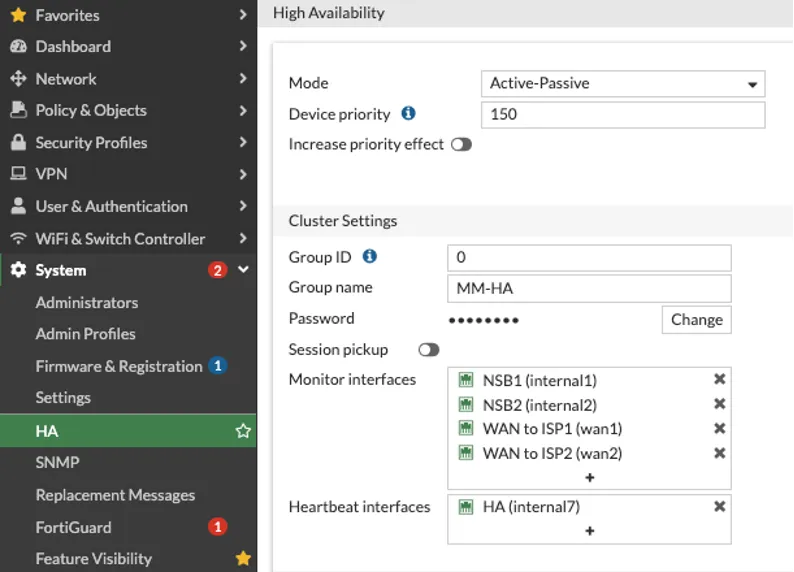794x572 pixels.
Task: Click the HA (internal7) port icon
Action: tap(466, 507)
